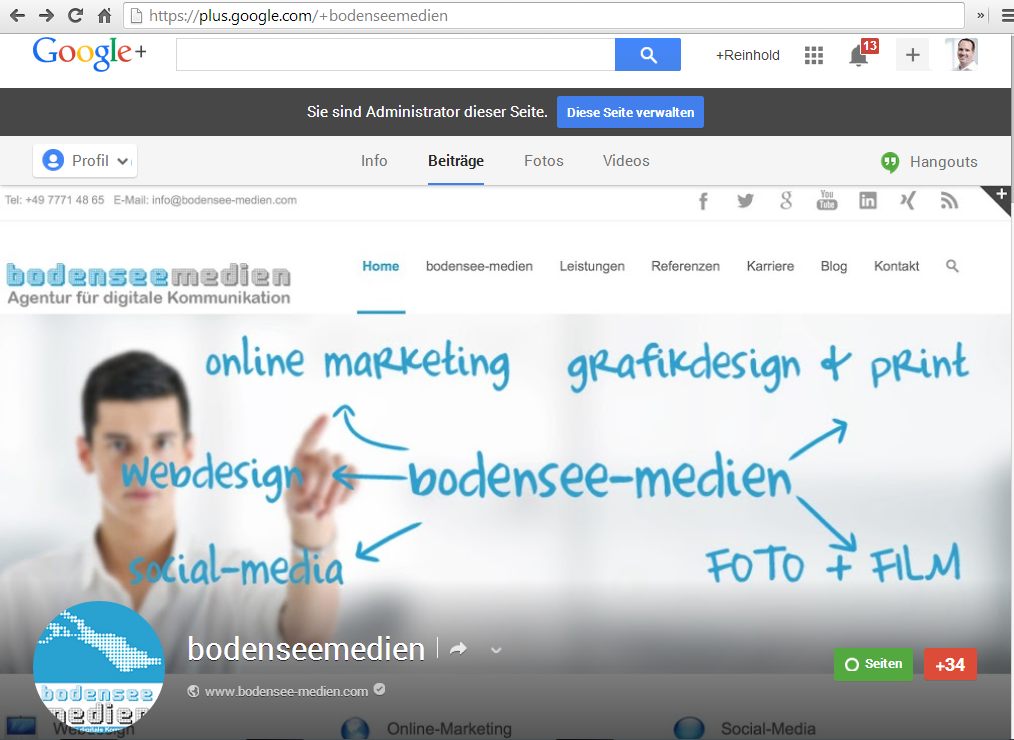Show hidden extensions via double chevron
This screenshot has height=740, width=1014.
point(980,16)
